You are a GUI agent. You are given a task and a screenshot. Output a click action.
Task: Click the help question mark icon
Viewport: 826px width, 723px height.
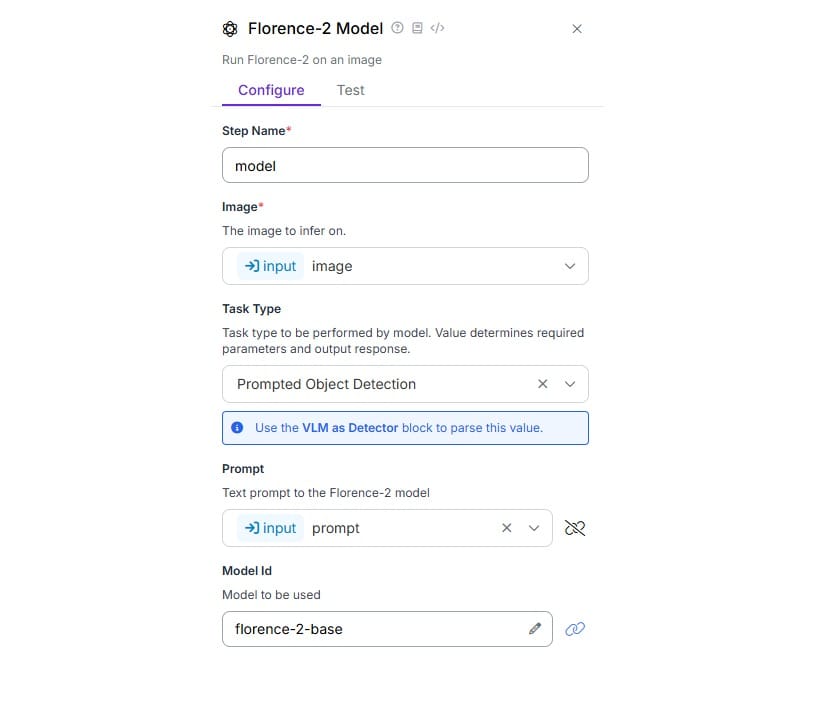(398, 28)
